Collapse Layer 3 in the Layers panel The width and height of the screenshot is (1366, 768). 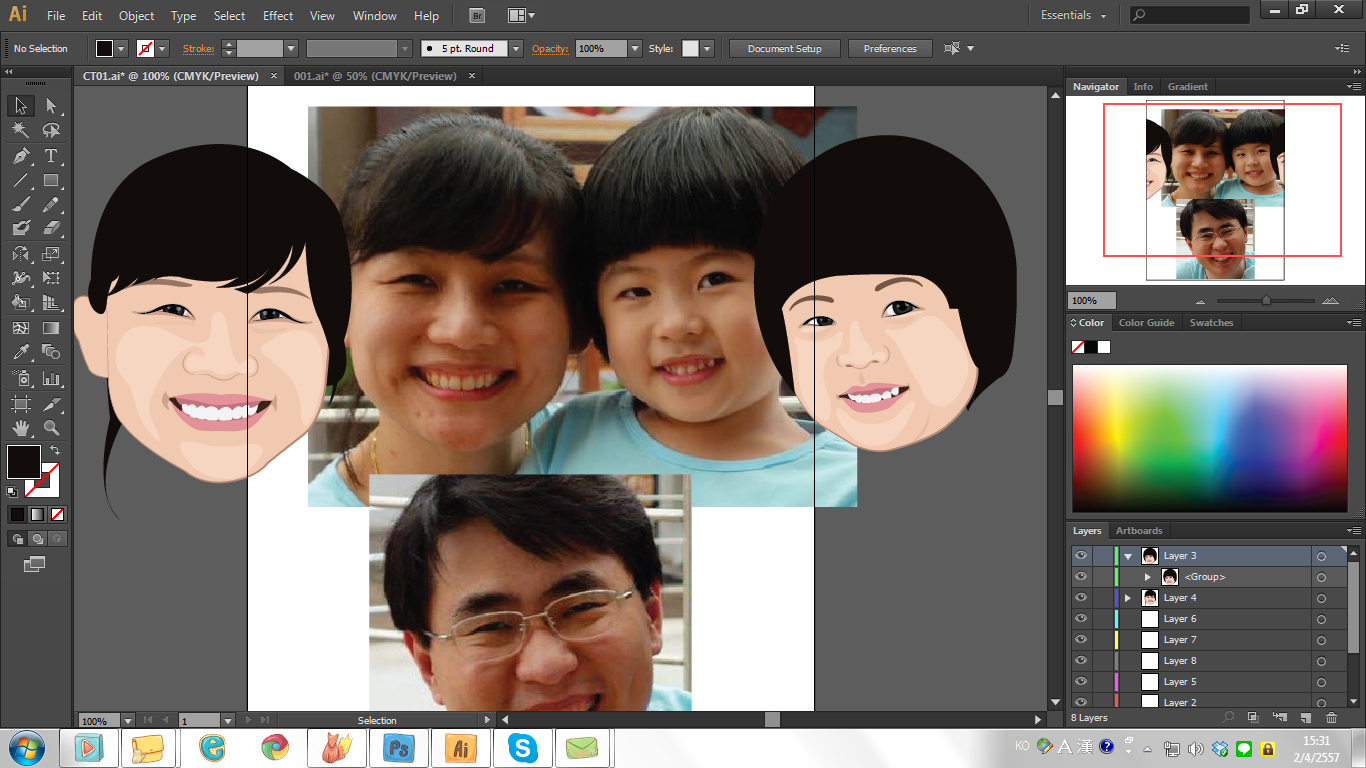point(1128,556)
